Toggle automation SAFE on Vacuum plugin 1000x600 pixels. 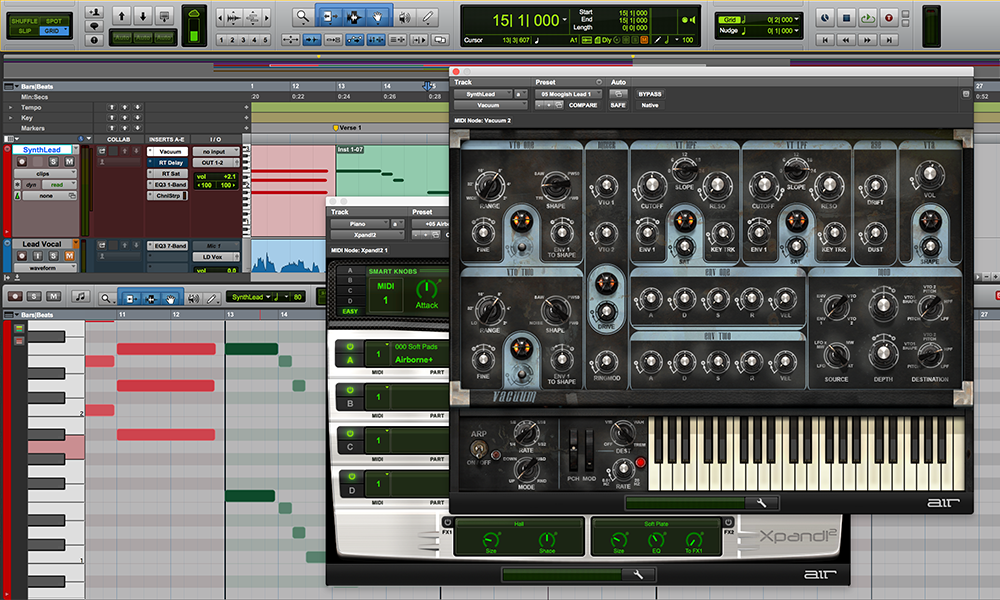tap(618, 105)
